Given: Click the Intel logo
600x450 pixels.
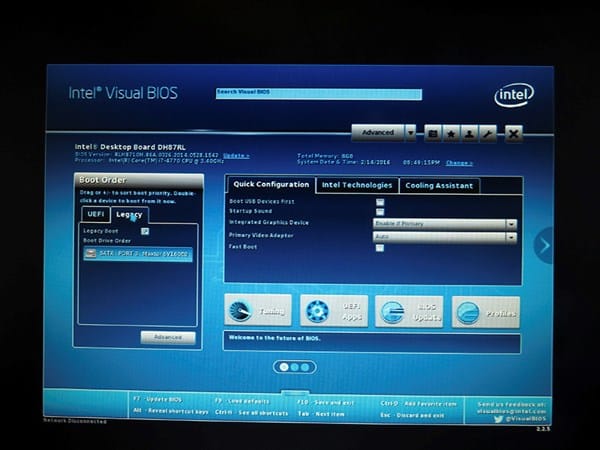Looking at the screenshot, I should tap(514, 95).
